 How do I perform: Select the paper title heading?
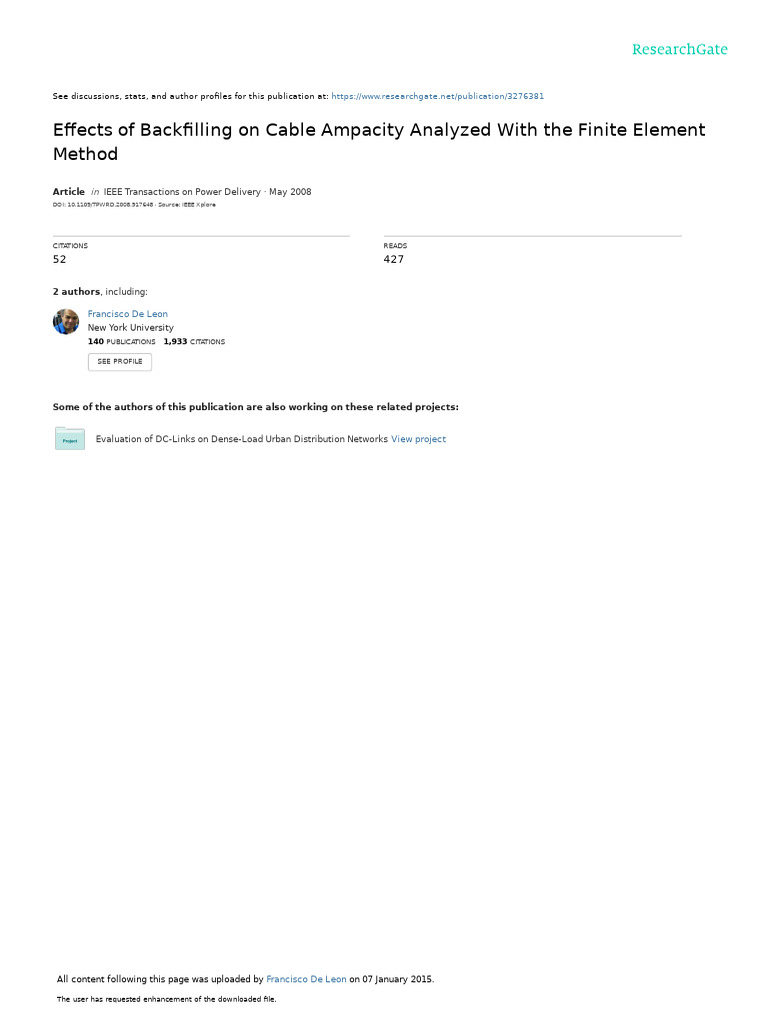point(379,142)
